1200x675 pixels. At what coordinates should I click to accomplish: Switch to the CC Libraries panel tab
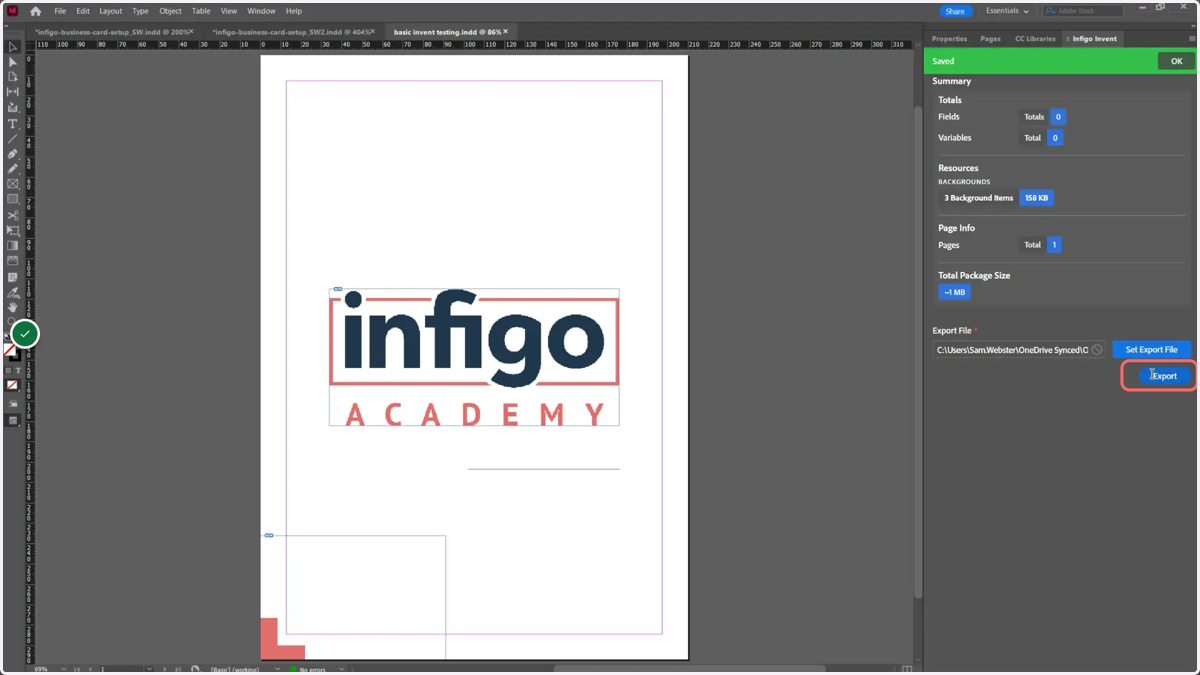1035,39
